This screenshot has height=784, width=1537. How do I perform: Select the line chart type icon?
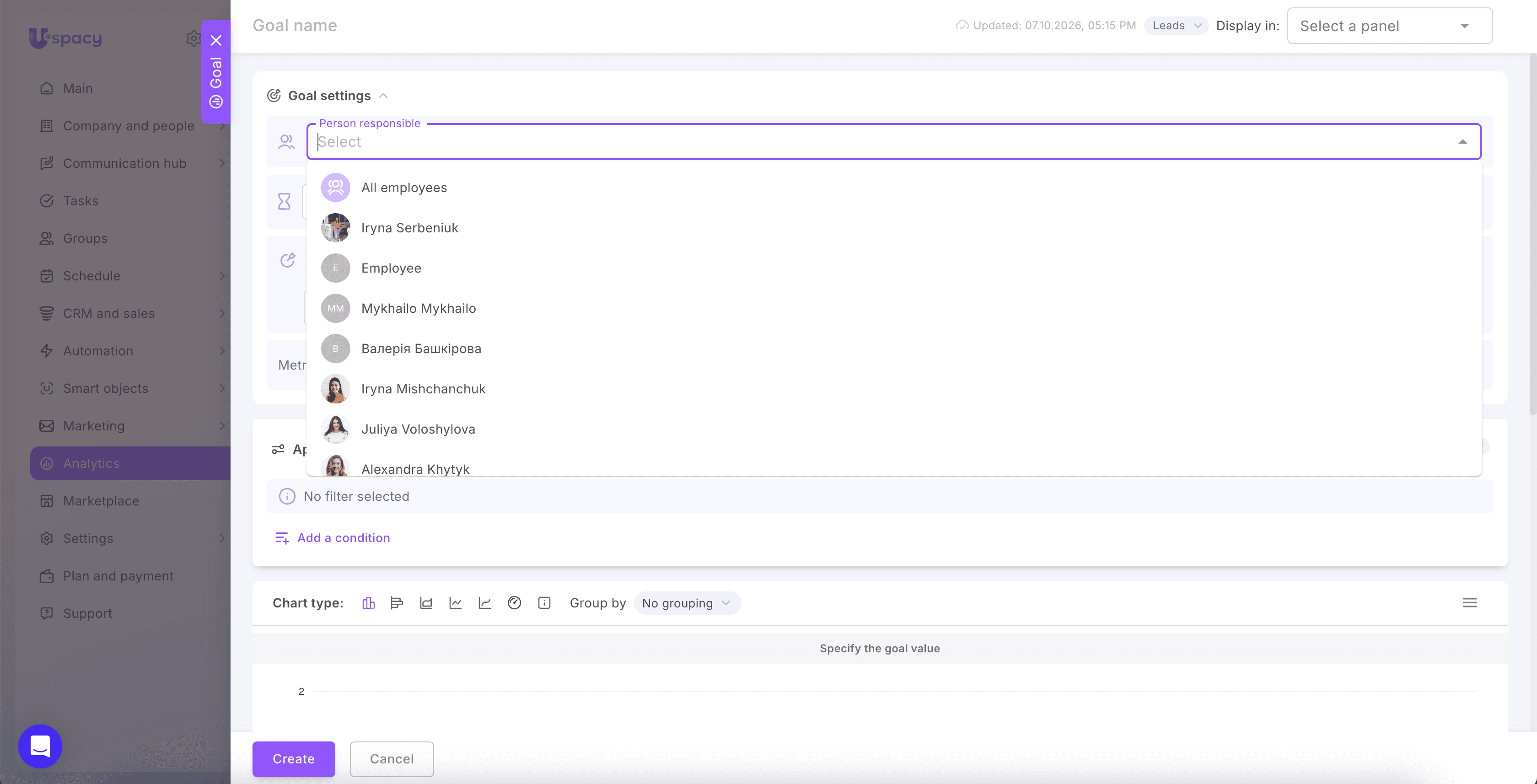pos(455,602)
